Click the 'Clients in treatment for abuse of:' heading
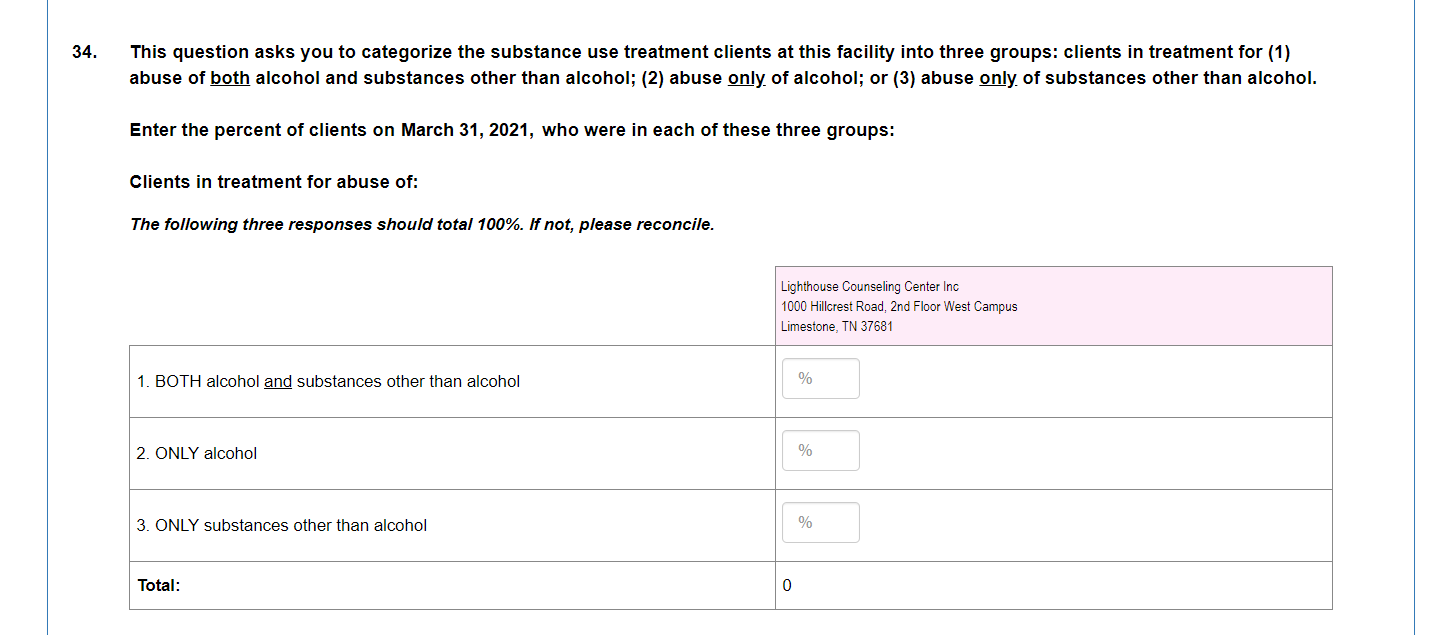This screenshot has height=635, width=1435. point(274,182)
